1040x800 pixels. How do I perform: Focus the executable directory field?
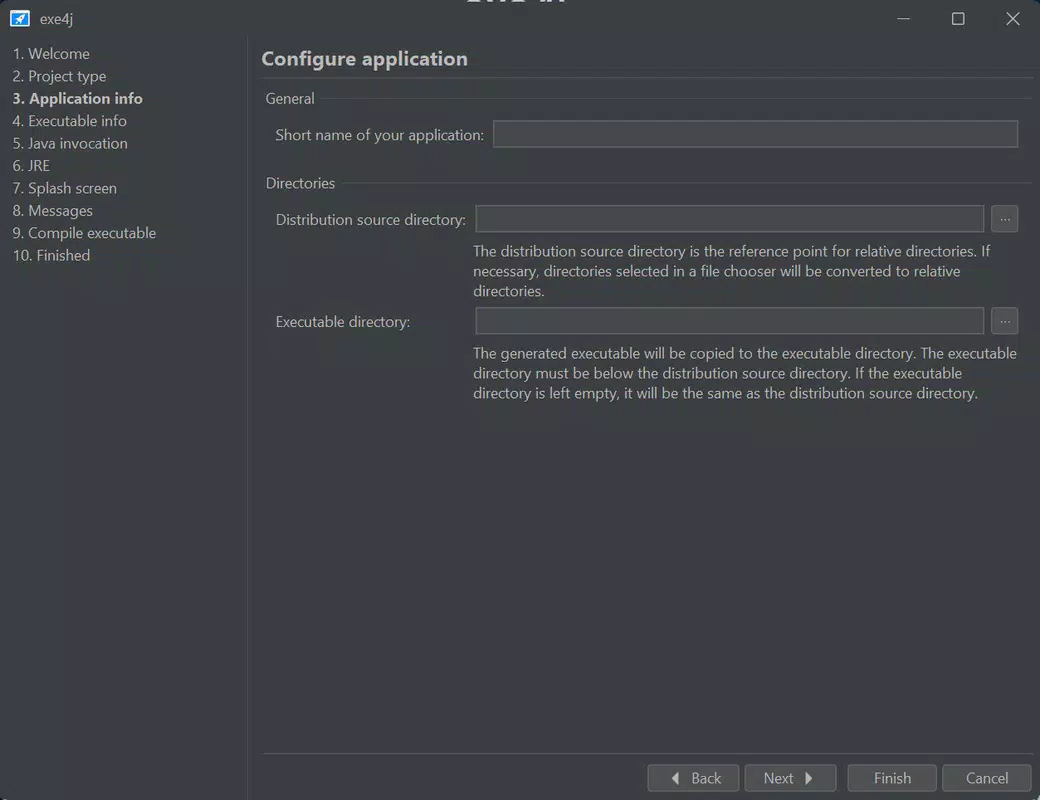pyautogui.click(x=730, y=321)
